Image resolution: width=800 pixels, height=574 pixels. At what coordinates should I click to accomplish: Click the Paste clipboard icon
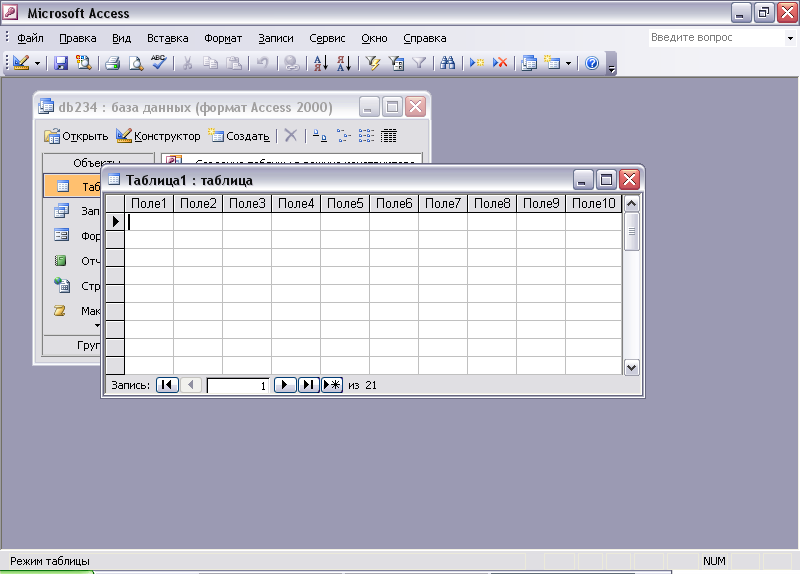(x=234, y=63)
